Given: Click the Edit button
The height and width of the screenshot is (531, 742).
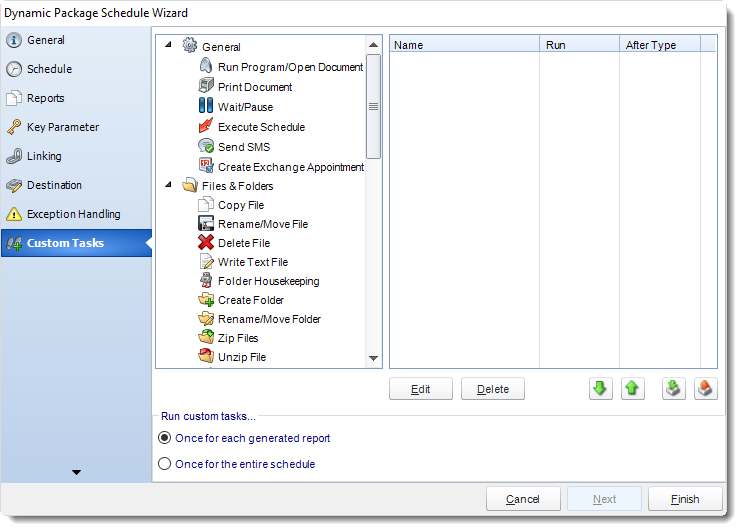Looking at the screenshot, I should coord(421,389).
